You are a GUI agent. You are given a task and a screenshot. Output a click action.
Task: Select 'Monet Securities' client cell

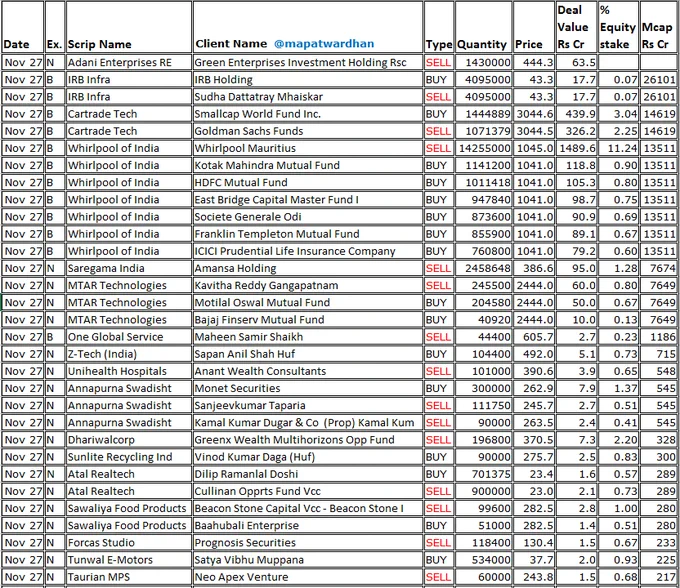308,389
